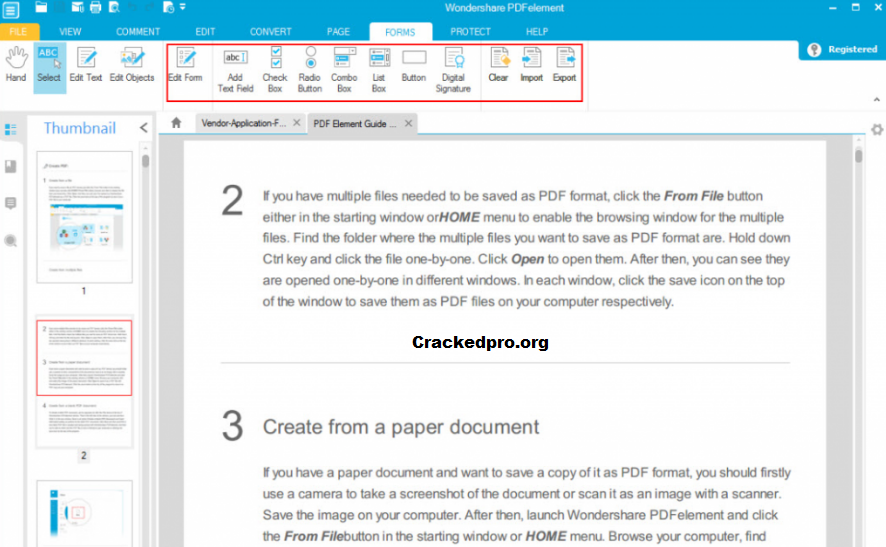
Task: Export form data
Action: [564, 65]
